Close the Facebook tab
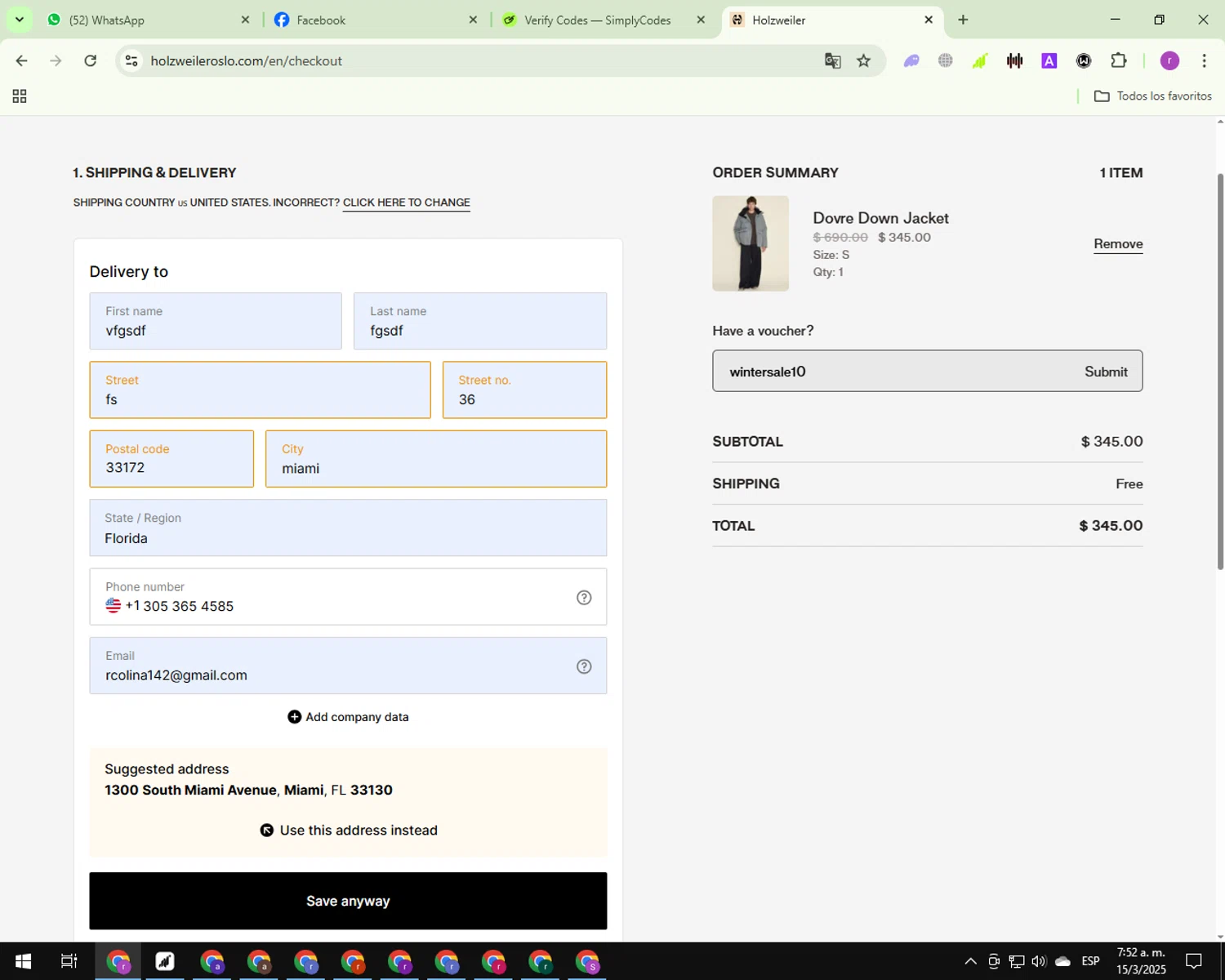This screenshot has width=1225, height=980. coord(473,20)
